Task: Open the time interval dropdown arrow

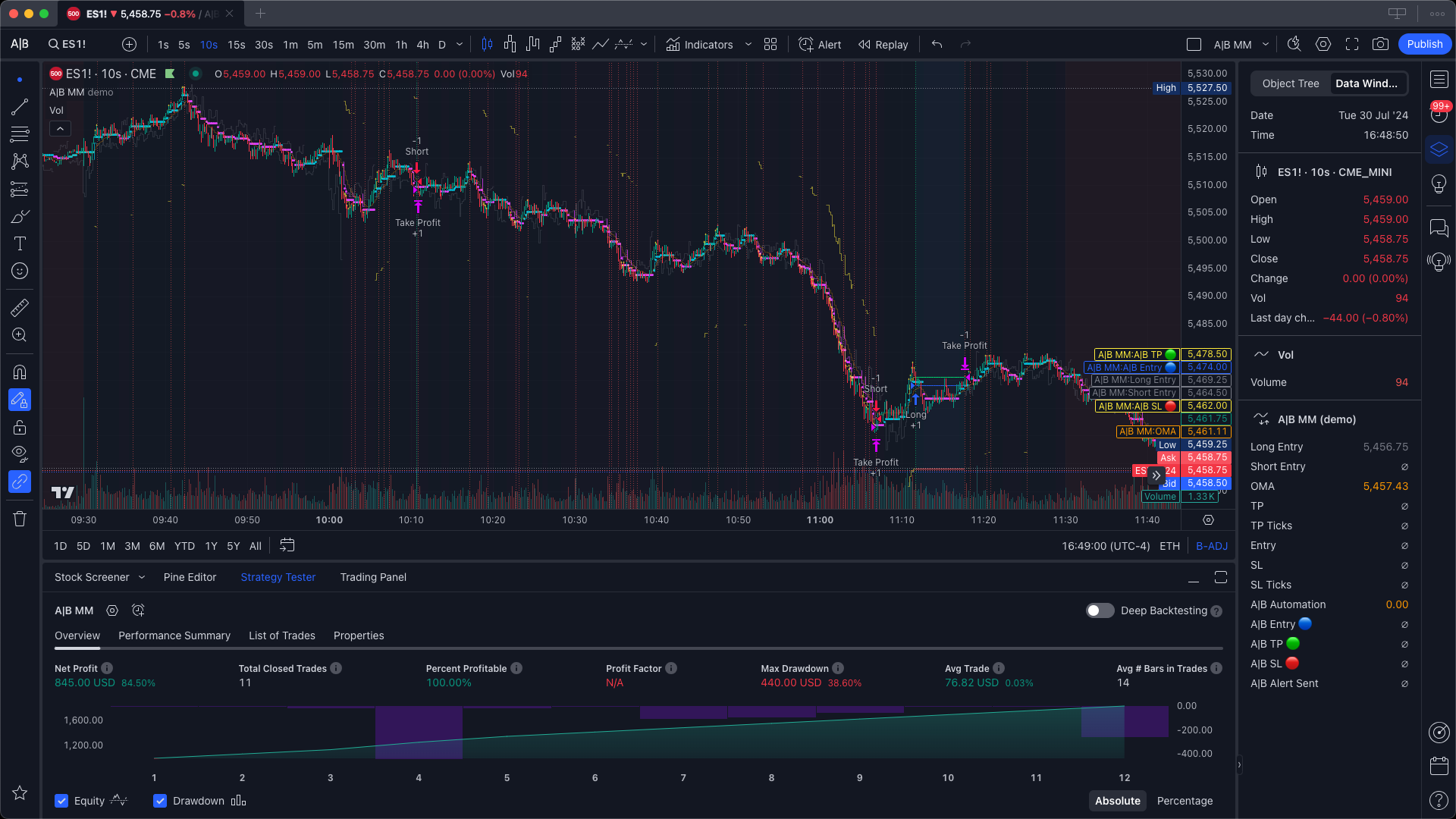Action: 460,45
